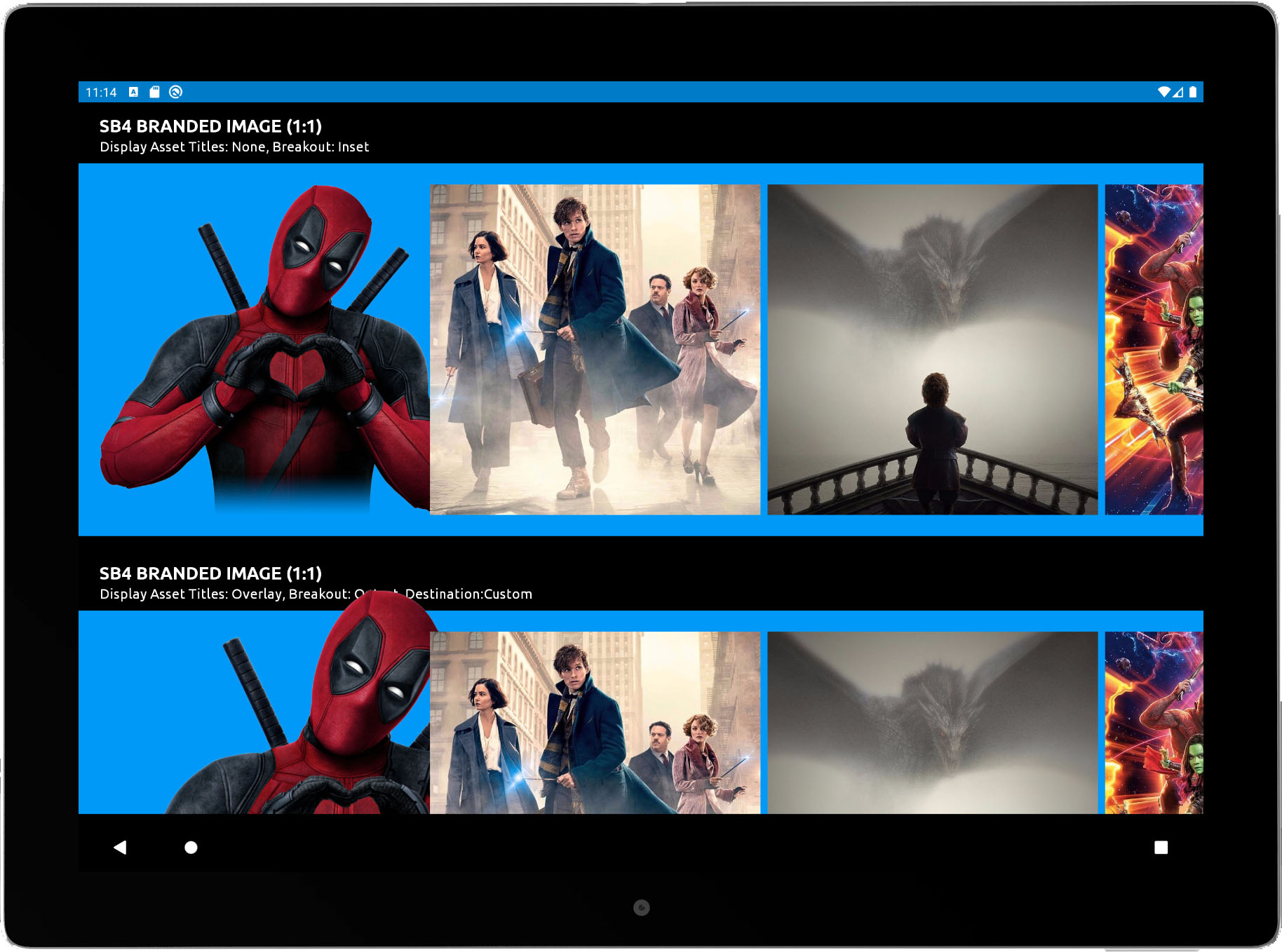
Task: Open the dragon and balcony poster in the first row
Action: [933, 349]
